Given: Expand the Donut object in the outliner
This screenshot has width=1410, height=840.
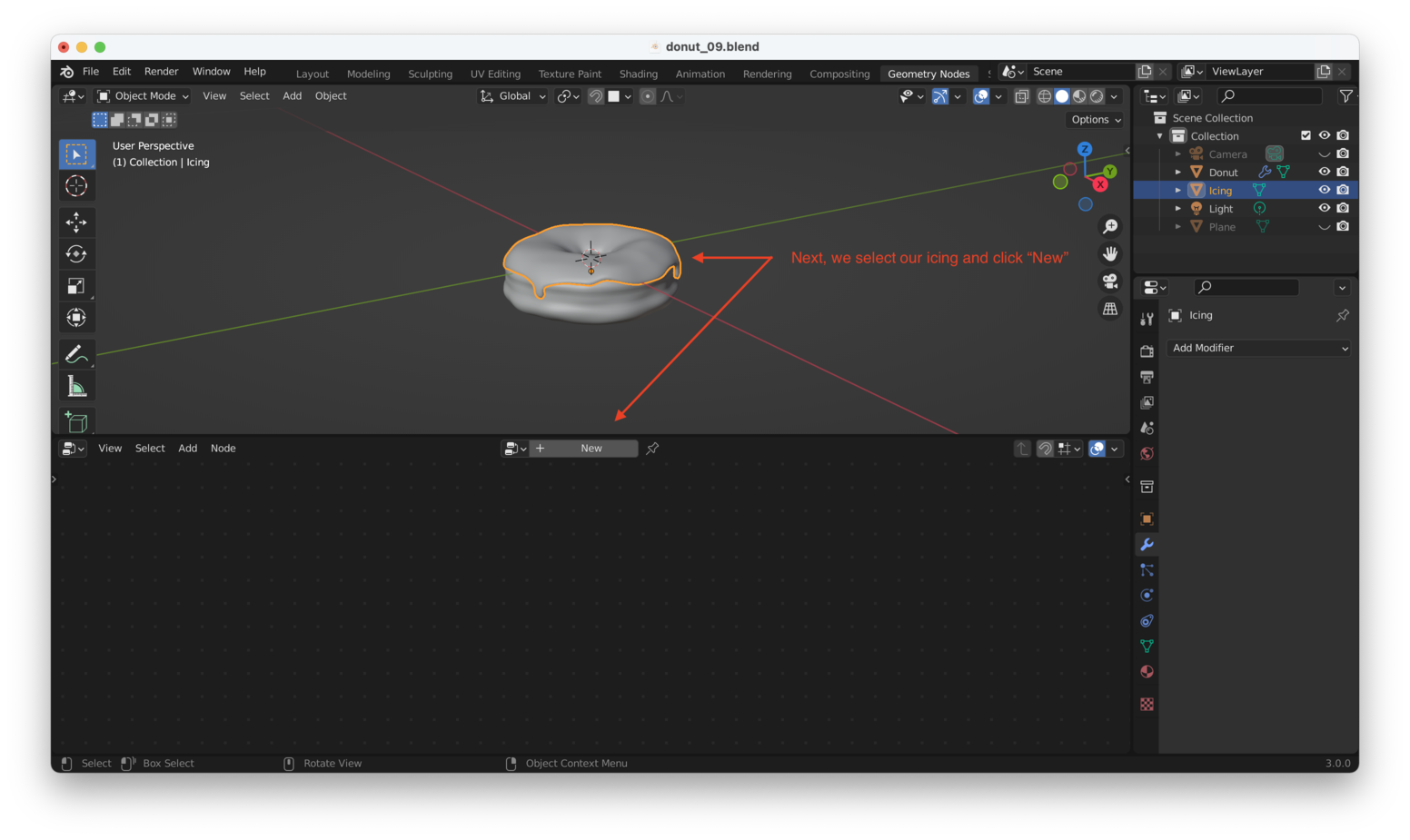Looking at the screenshot, I should pyautogui.click(x=1177, y=172).
